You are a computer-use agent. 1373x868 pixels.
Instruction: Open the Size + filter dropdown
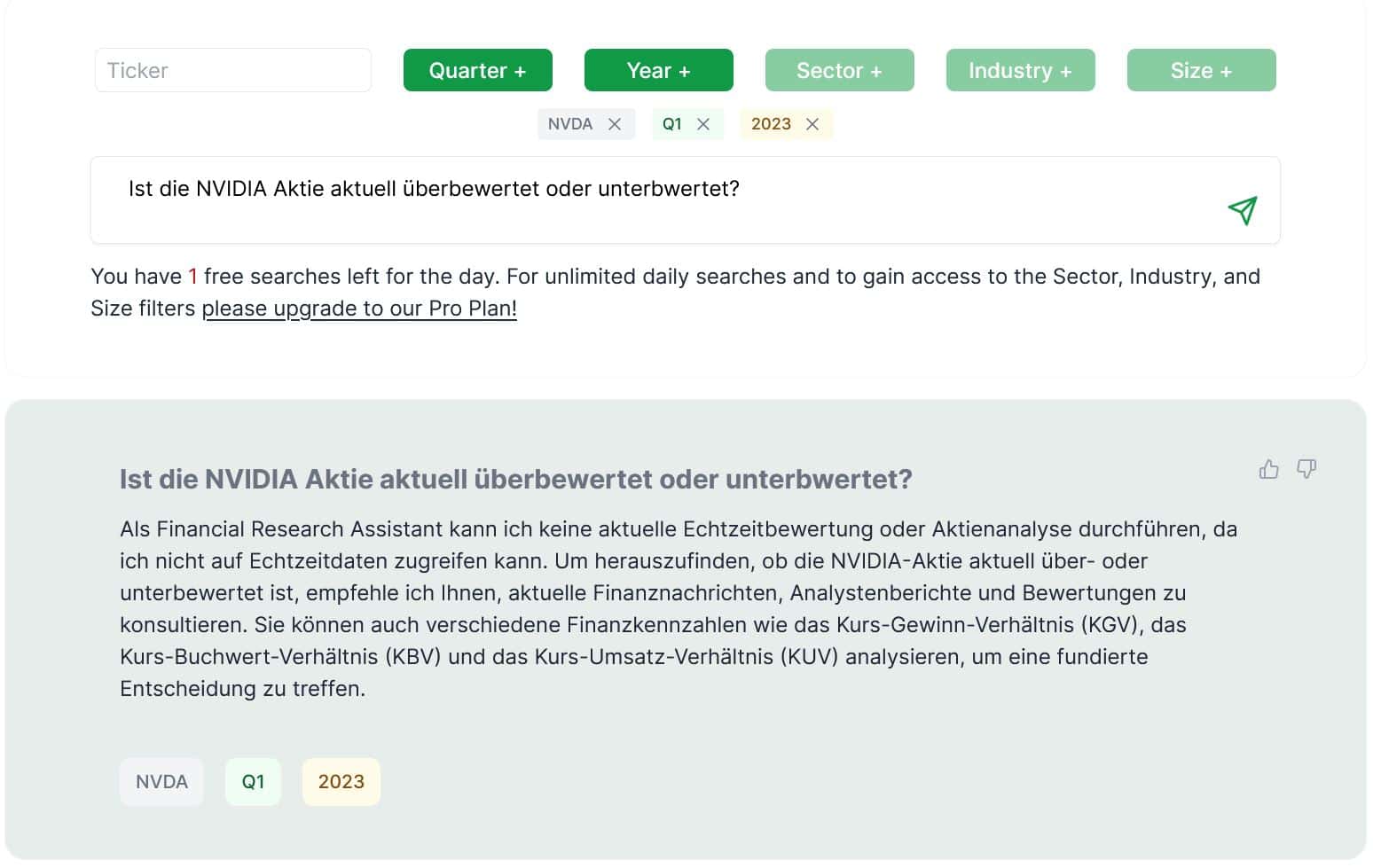pos(1202,70)
